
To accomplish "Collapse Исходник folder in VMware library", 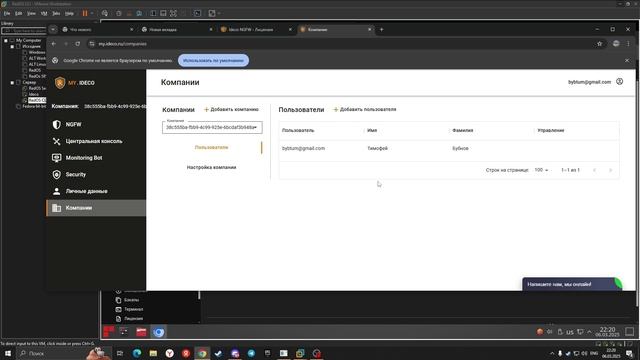I will click(12, 47).
